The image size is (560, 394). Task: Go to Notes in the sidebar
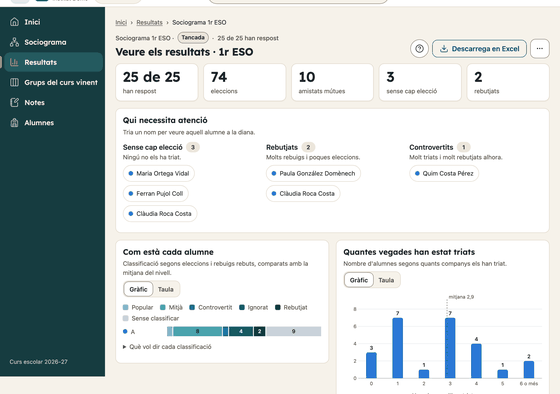(54, 103)
